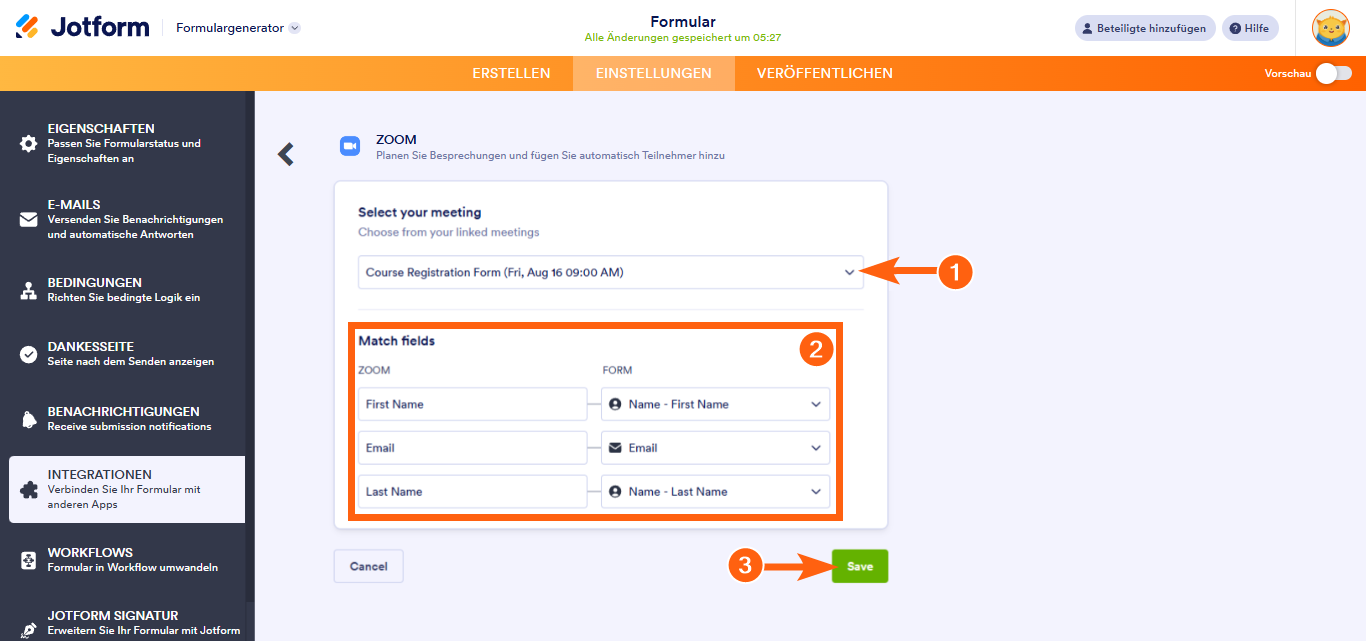
Task: Open Eigenschaften gear settings icon
Action: point(29,143)
